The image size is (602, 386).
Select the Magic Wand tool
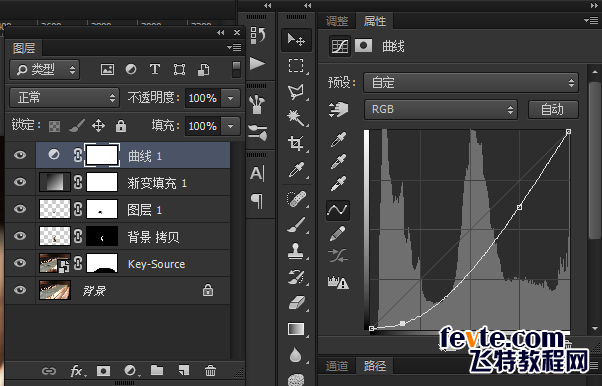(x=296, y=118)
